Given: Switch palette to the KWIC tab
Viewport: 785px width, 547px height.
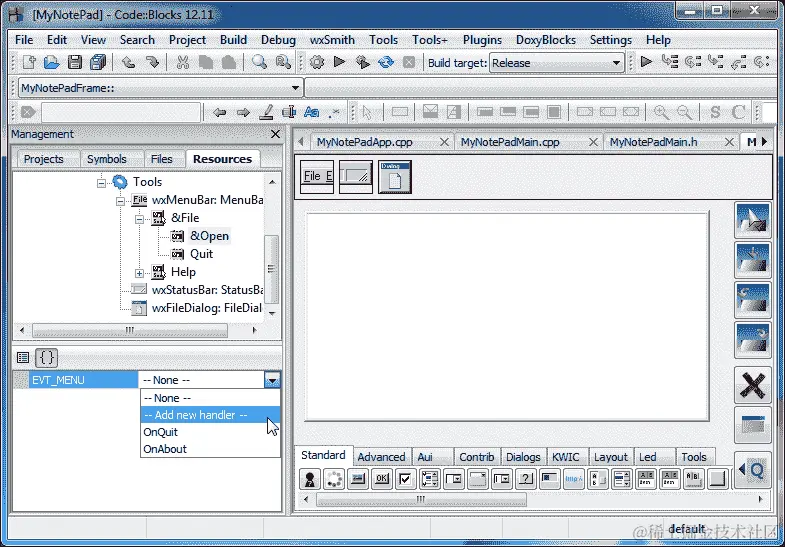Looking at the screenshot, I should click(x=566, y=457).
